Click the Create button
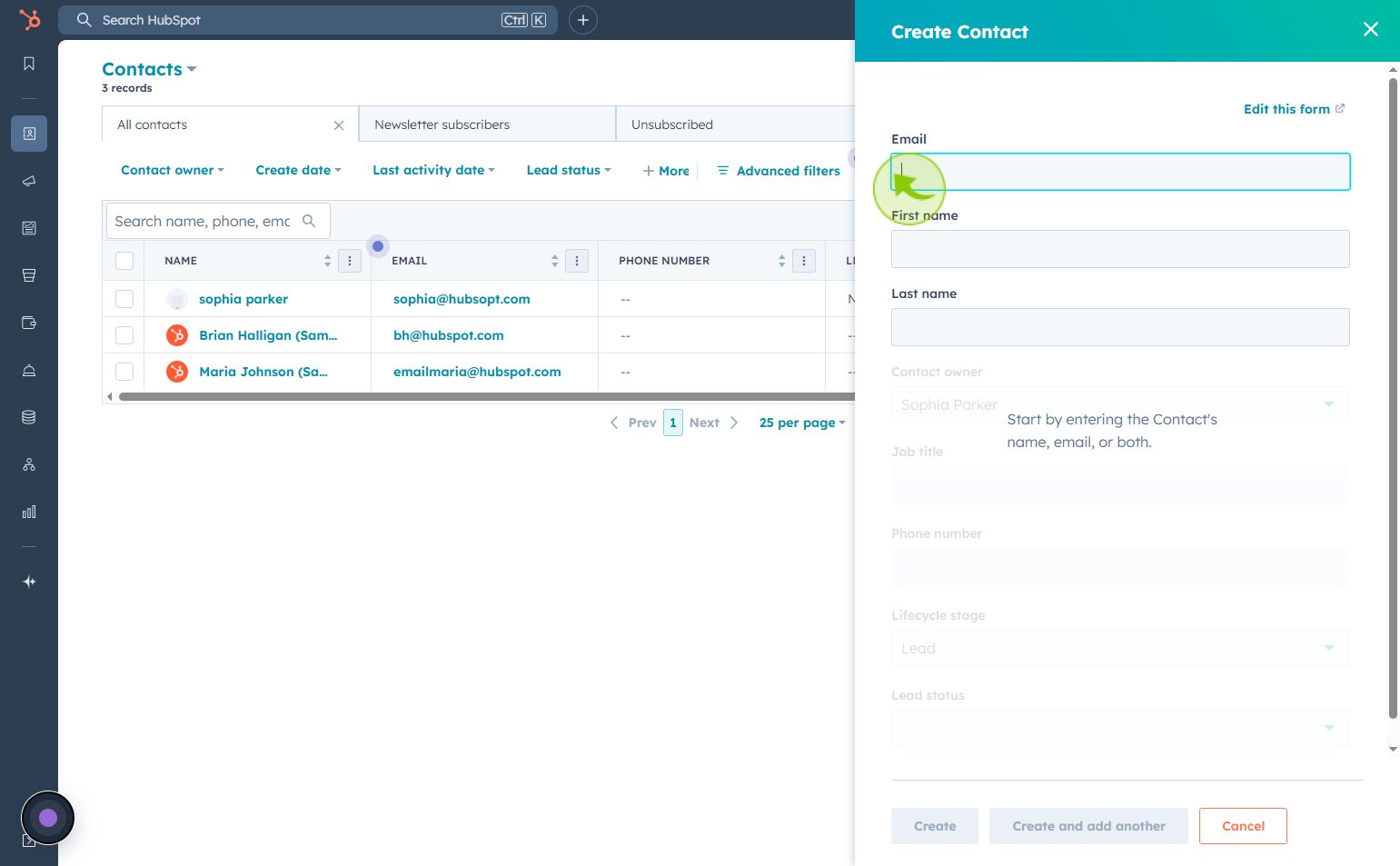The width and height of the screenshot is (1400, 866). coord(935,826)
